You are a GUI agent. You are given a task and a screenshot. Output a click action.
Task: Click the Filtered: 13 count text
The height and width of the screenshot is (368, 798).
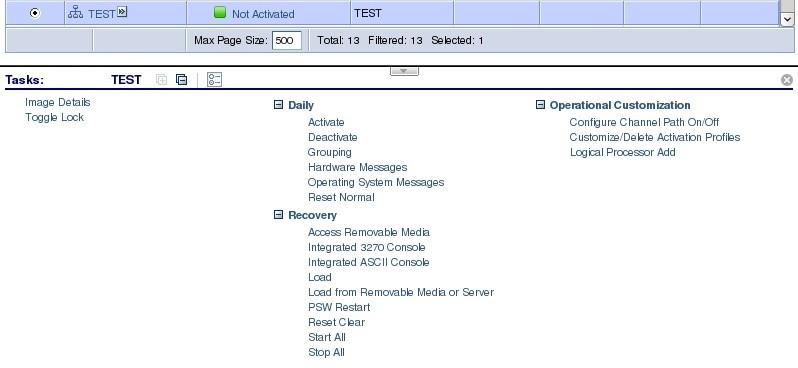395,40
